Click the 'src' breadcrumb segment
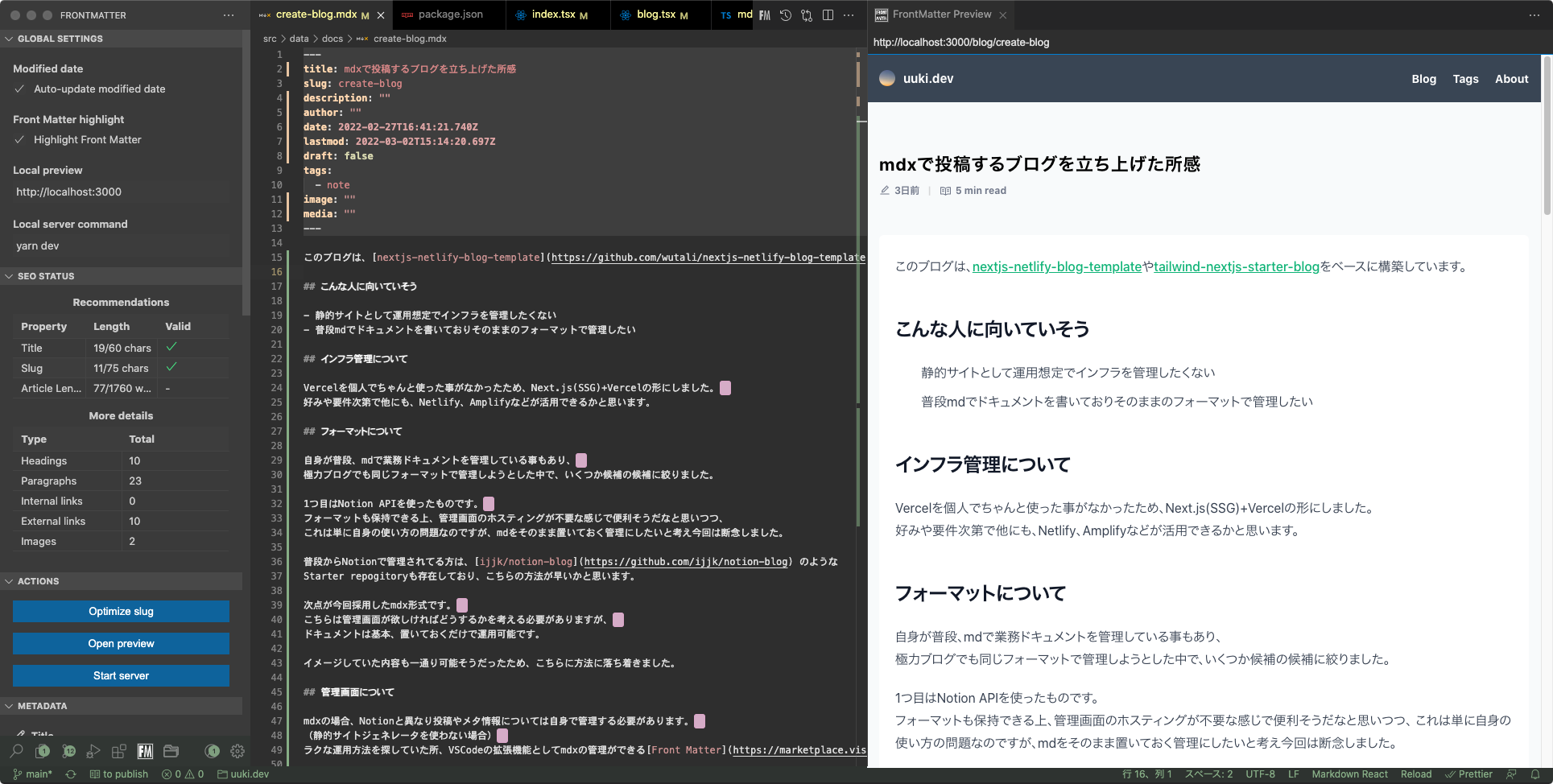This screenshot has height=784, width=1553. [270, 39]
